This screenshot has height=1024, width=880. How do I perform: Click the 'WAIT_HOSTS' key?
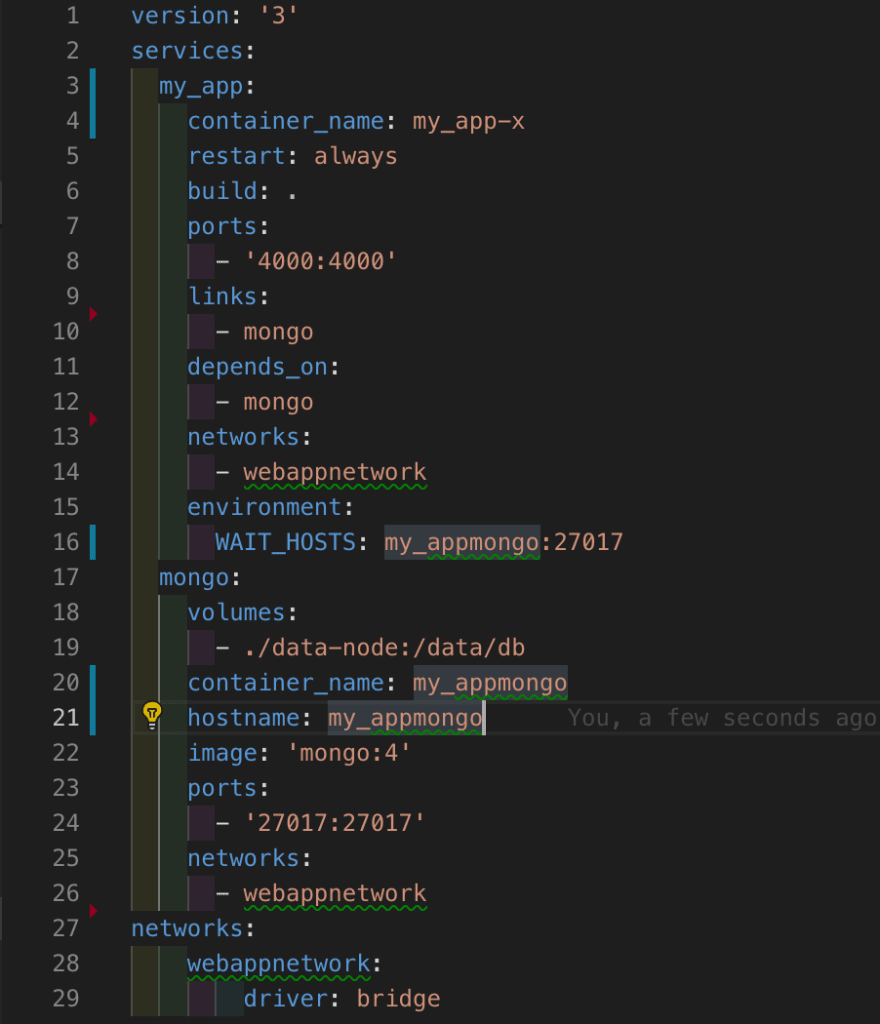pyautogui.click(x=285, y=543)
